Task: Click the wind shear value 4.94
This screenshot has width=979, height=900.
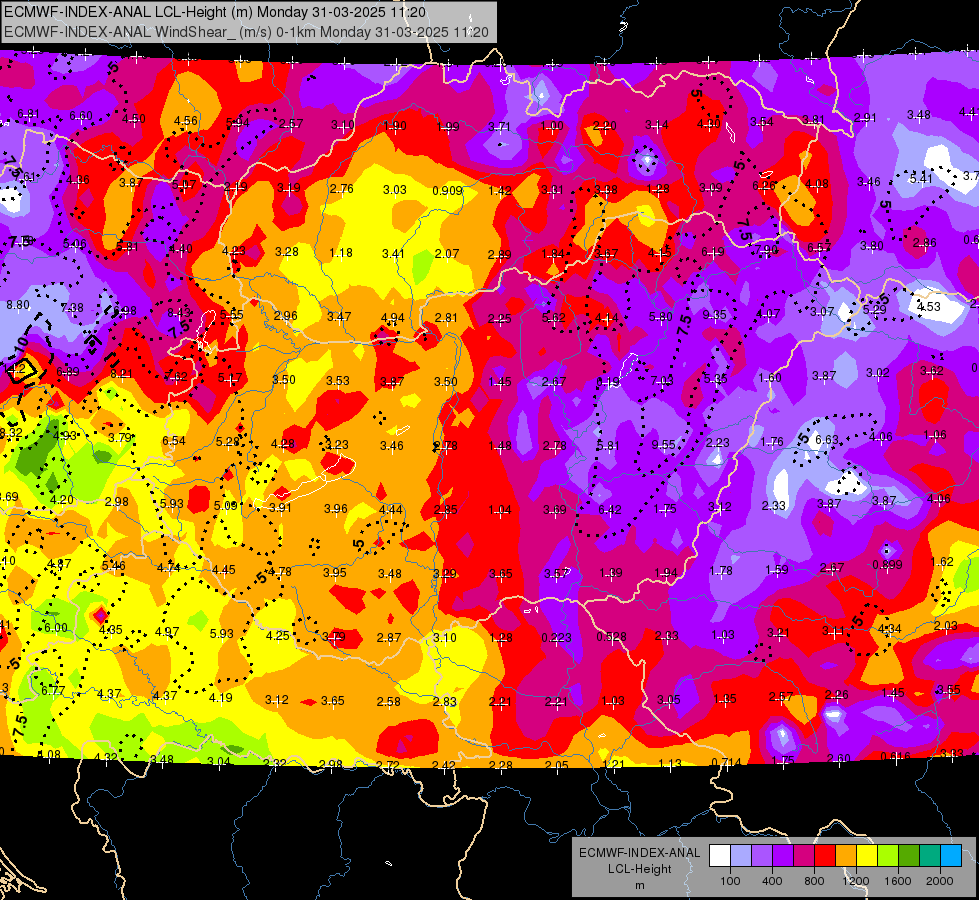Action: click(393, 318)
